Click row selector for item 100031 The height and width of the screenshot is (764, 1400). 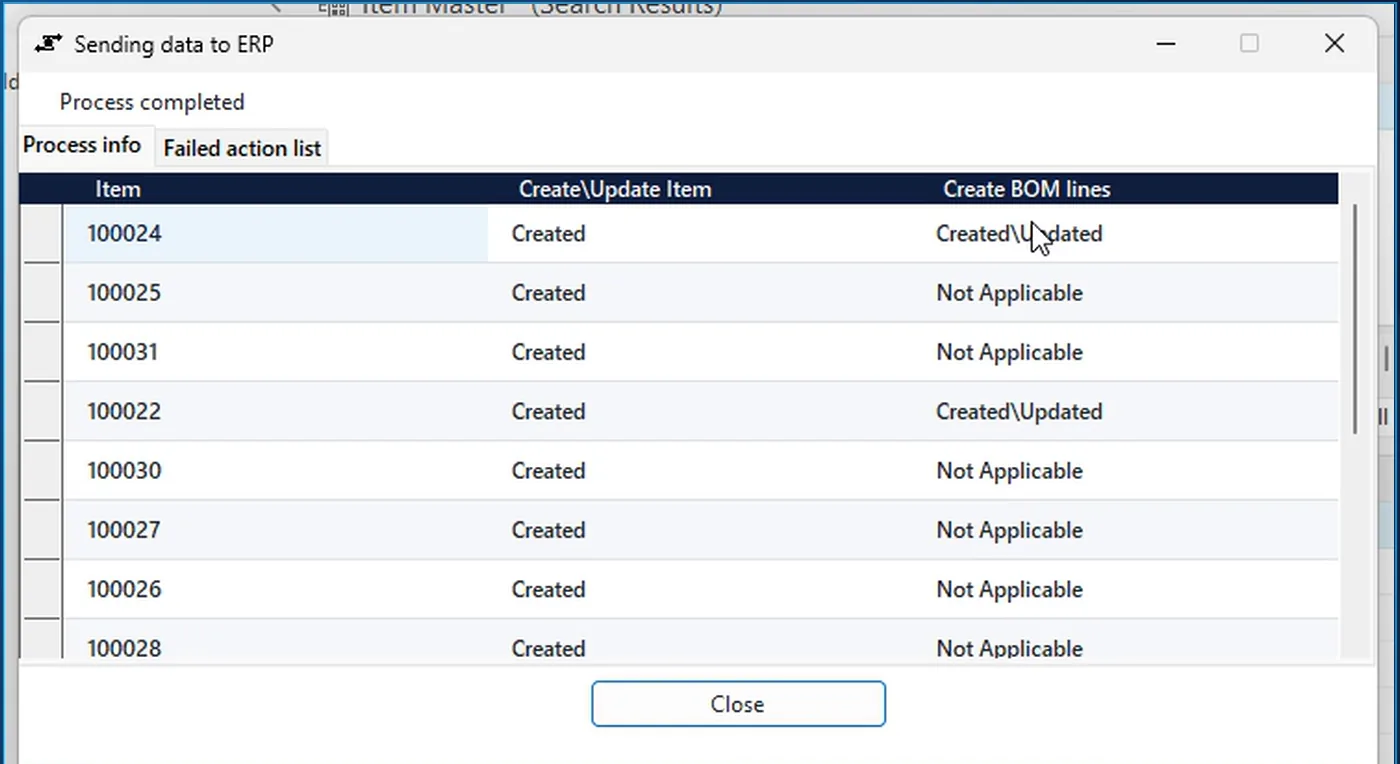(x=42, y=352)
